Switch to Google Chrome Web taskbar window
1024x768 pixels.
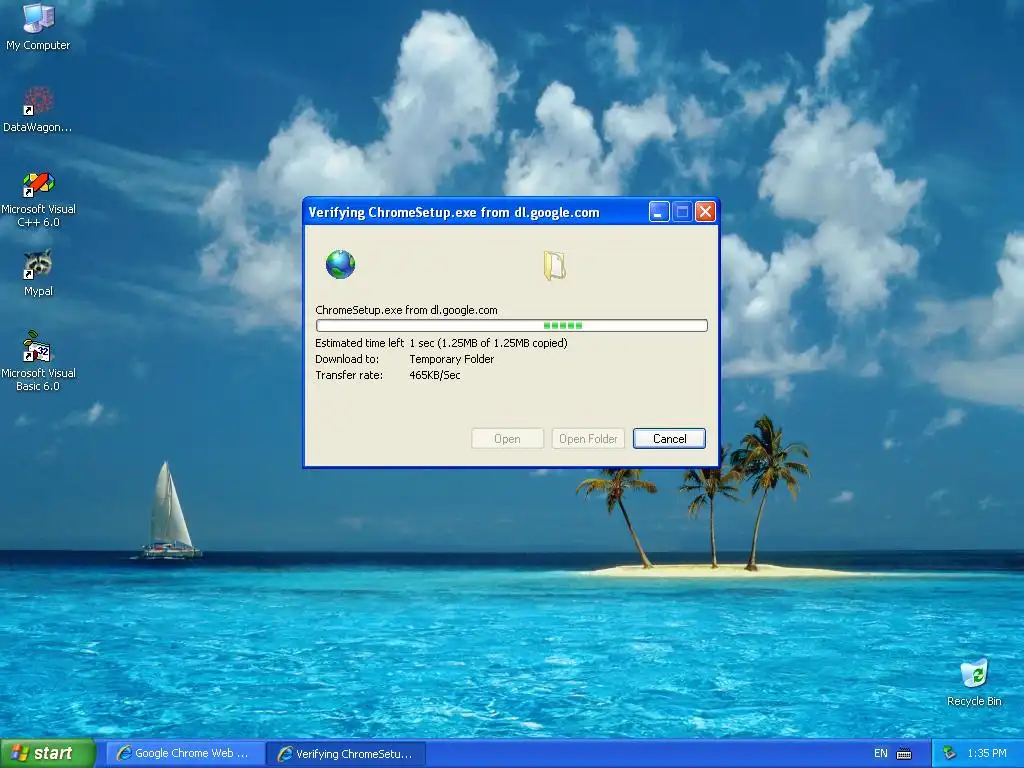click(185, 754)
